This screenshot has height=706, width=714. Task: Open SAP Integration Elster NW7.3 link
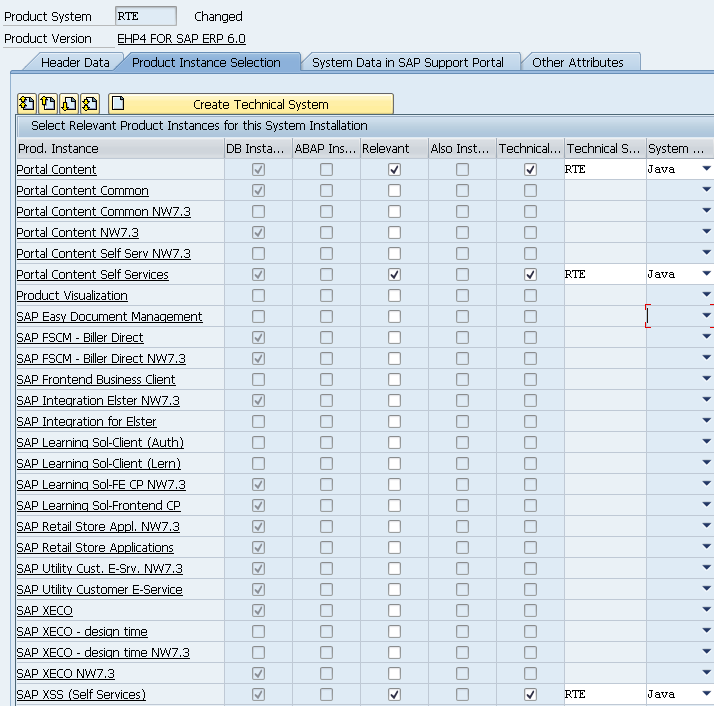click(98, 400)
